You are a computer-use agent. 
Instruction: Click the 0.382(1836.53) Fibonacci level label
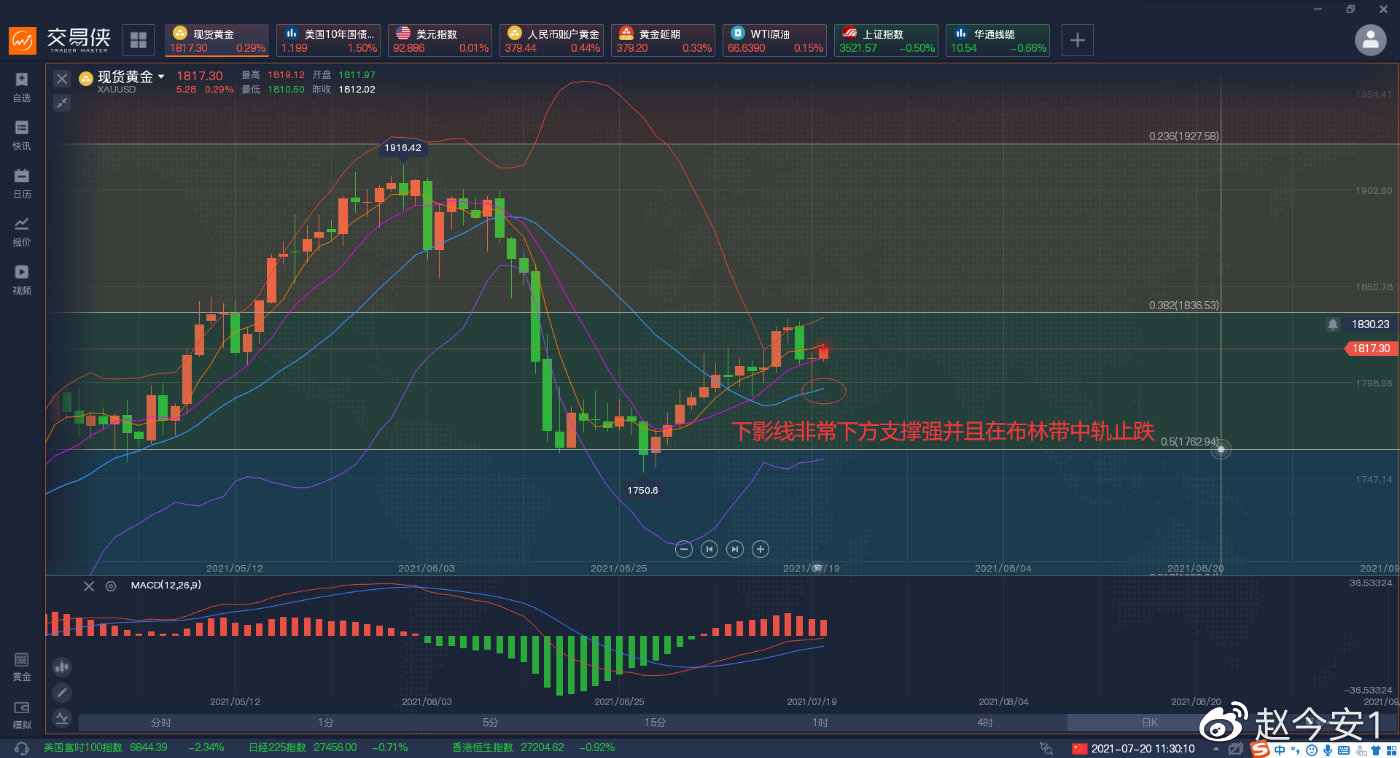tap(1183, 305)
